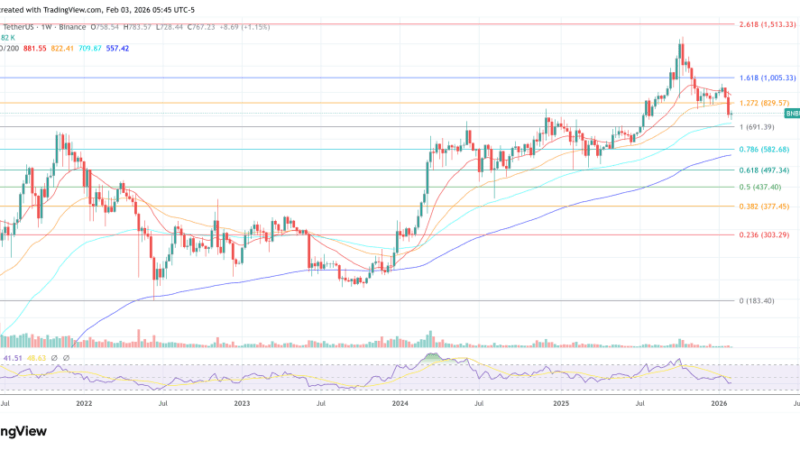Click the 0.236 (303.29) Fibonacci level label
The height and width of the screenshot is (450, 800).
765,235
